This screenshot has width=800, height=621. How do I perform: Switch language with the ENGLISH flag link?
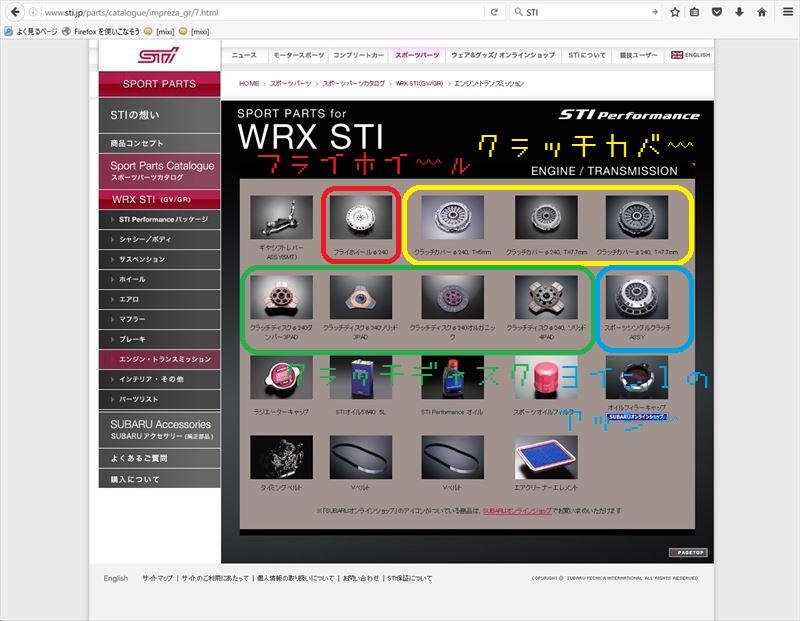690,55
